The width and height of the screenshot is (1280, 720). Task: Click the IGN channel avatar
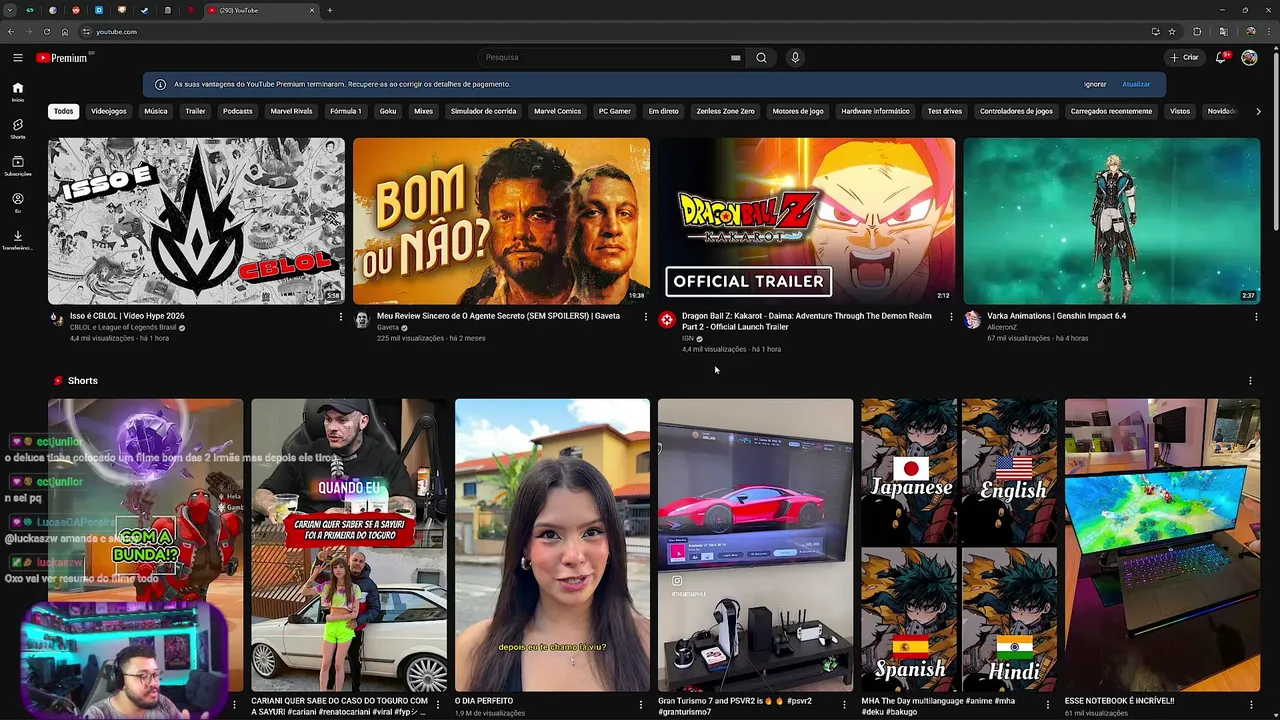point(667,320)
